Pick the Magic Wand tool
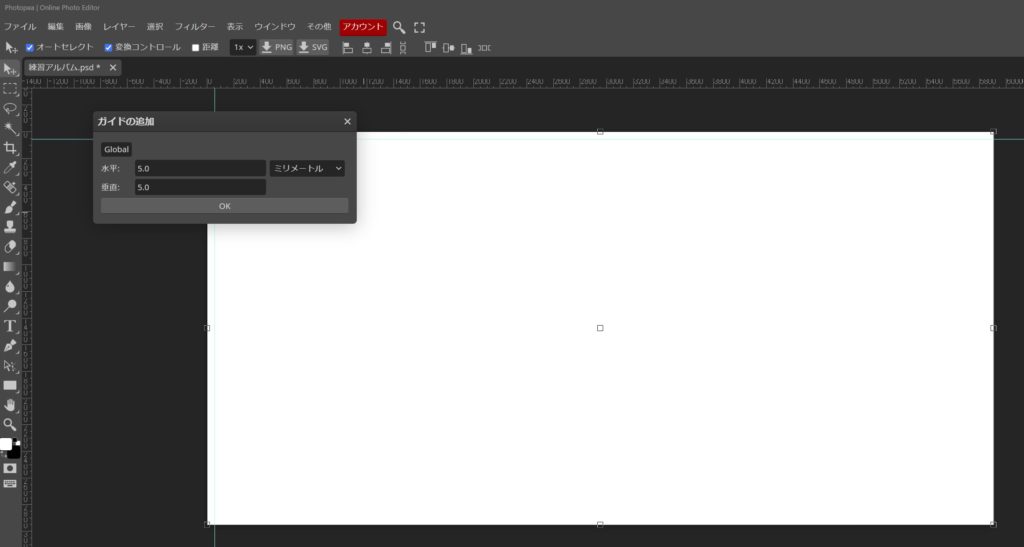Screen dimensions: 1024x547 tap(10, 128)
